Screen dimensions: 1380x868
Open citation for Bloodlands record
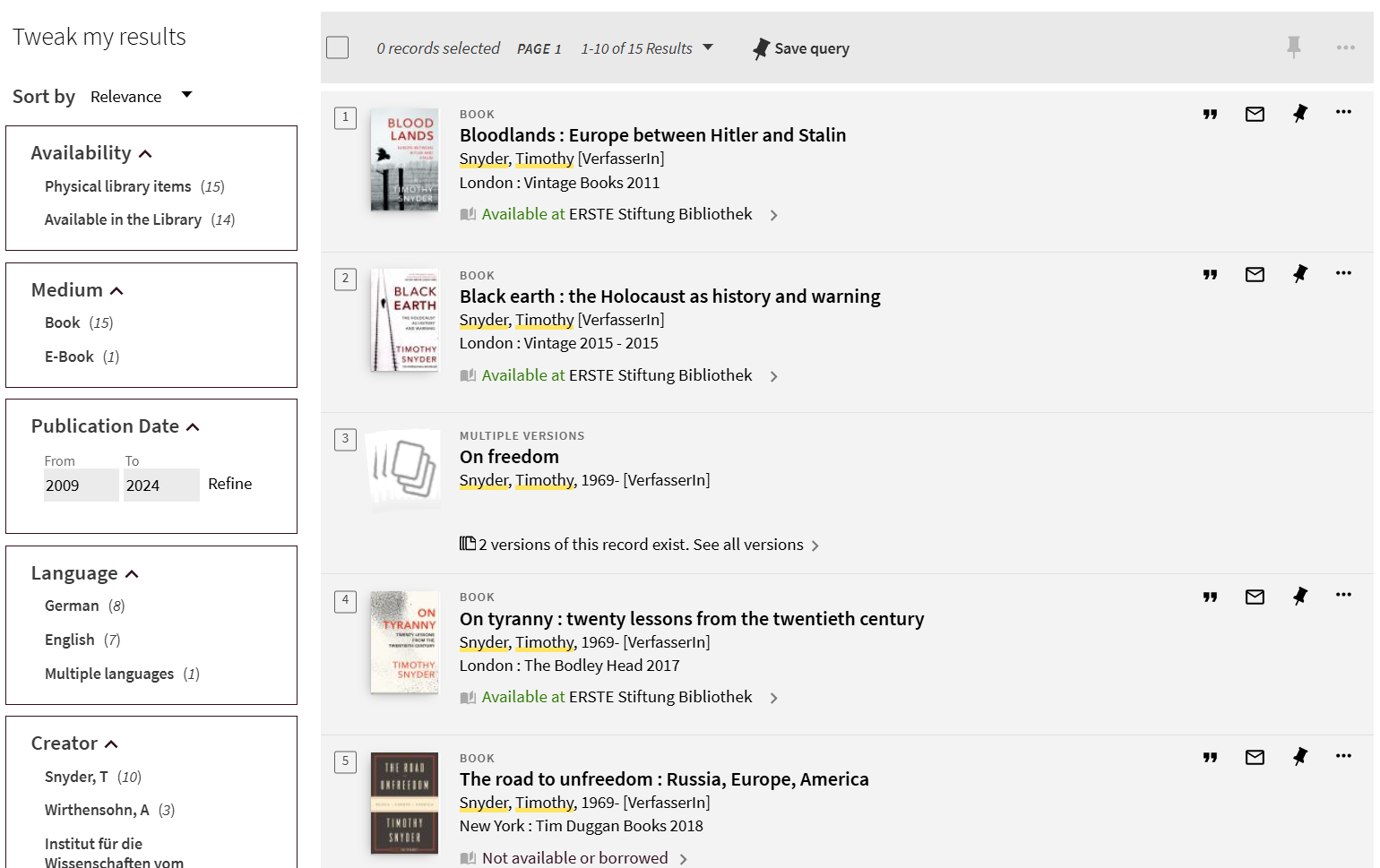[1210, 114]
